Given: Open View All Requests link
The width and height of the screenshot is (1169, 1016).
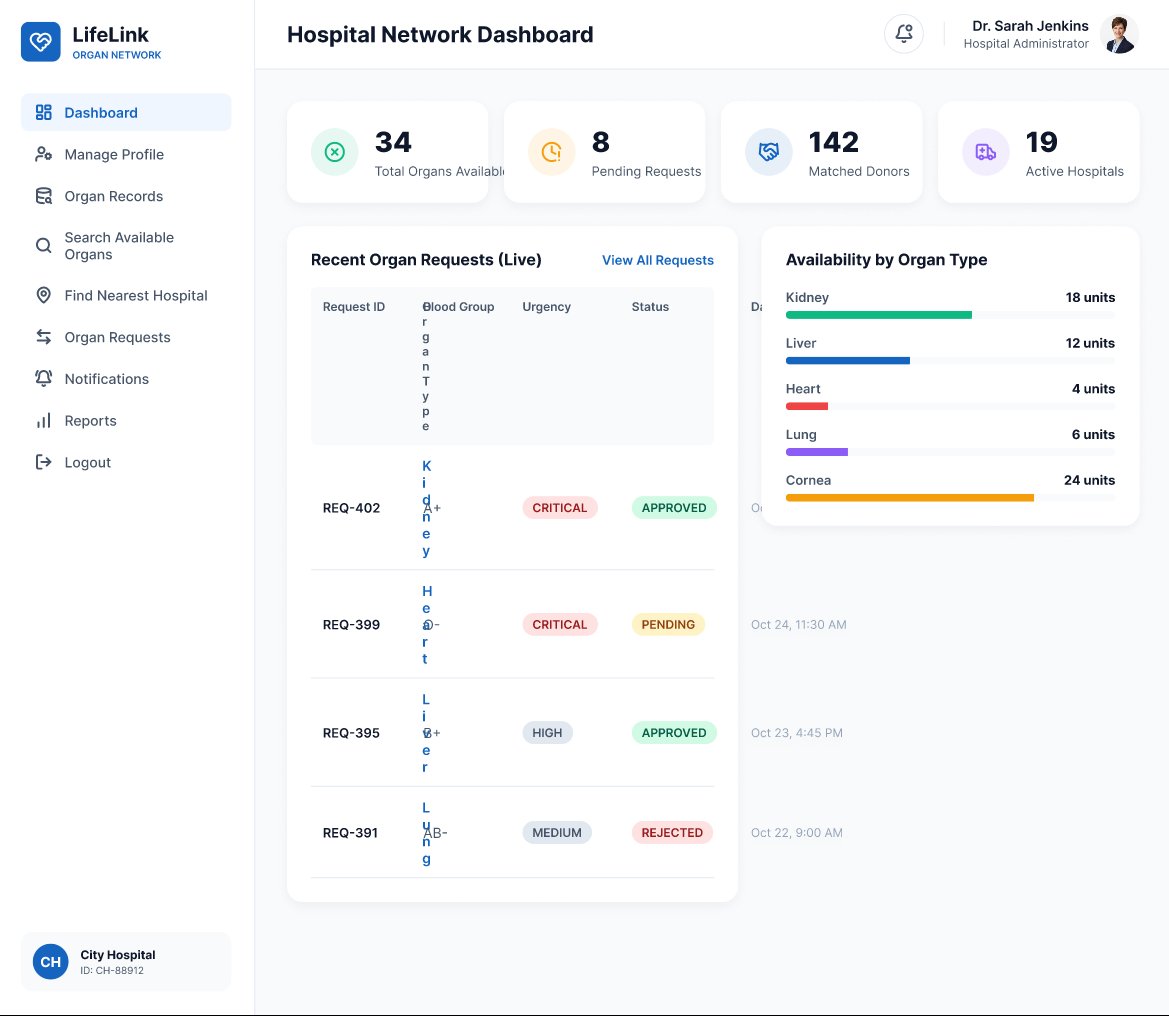Looking at the screenshot, I should point(658,260).
